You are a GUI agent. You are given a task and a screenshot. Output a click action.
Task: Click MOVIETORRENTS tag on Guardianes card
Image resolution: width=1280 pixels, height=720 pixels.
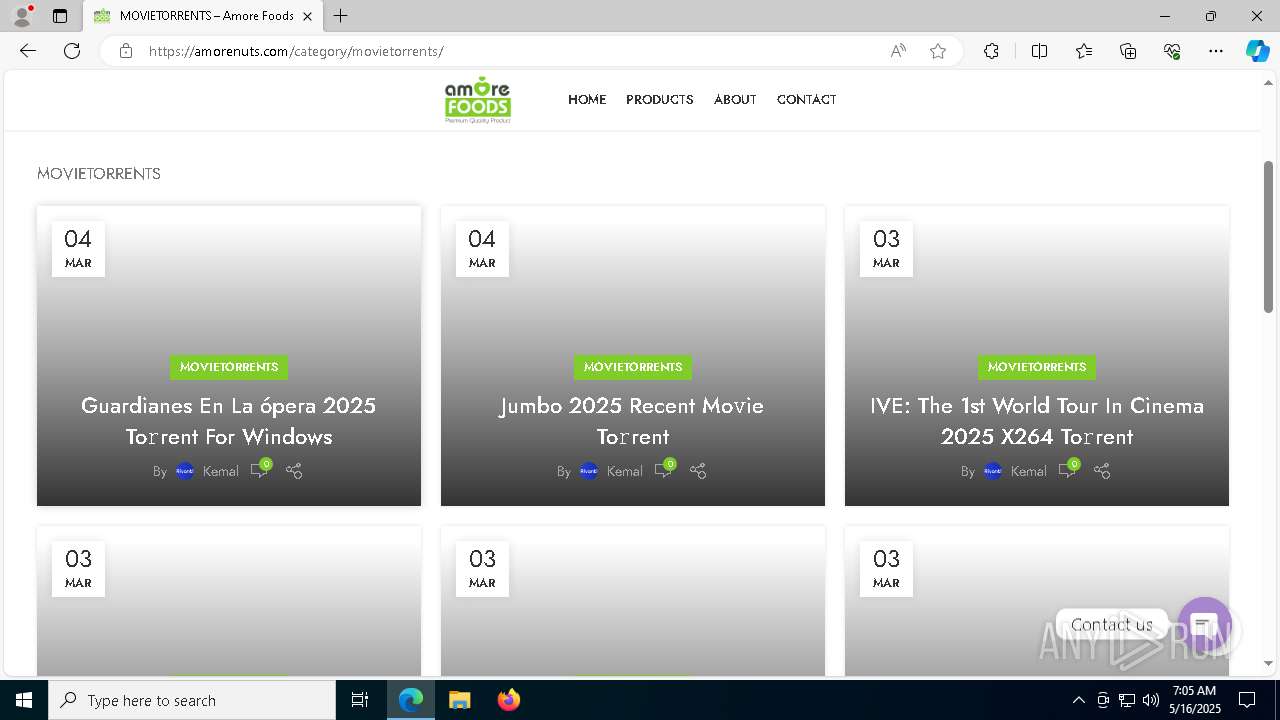[229, 367]
